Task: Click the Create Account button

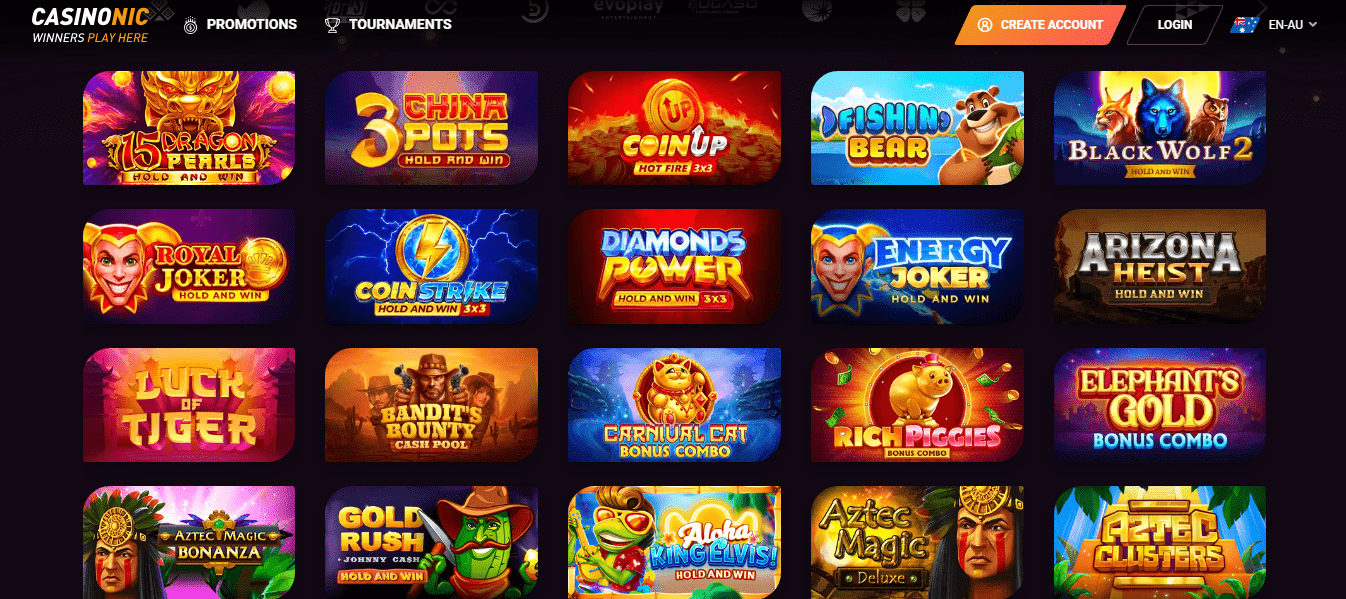Action: tap(1040, 25)
